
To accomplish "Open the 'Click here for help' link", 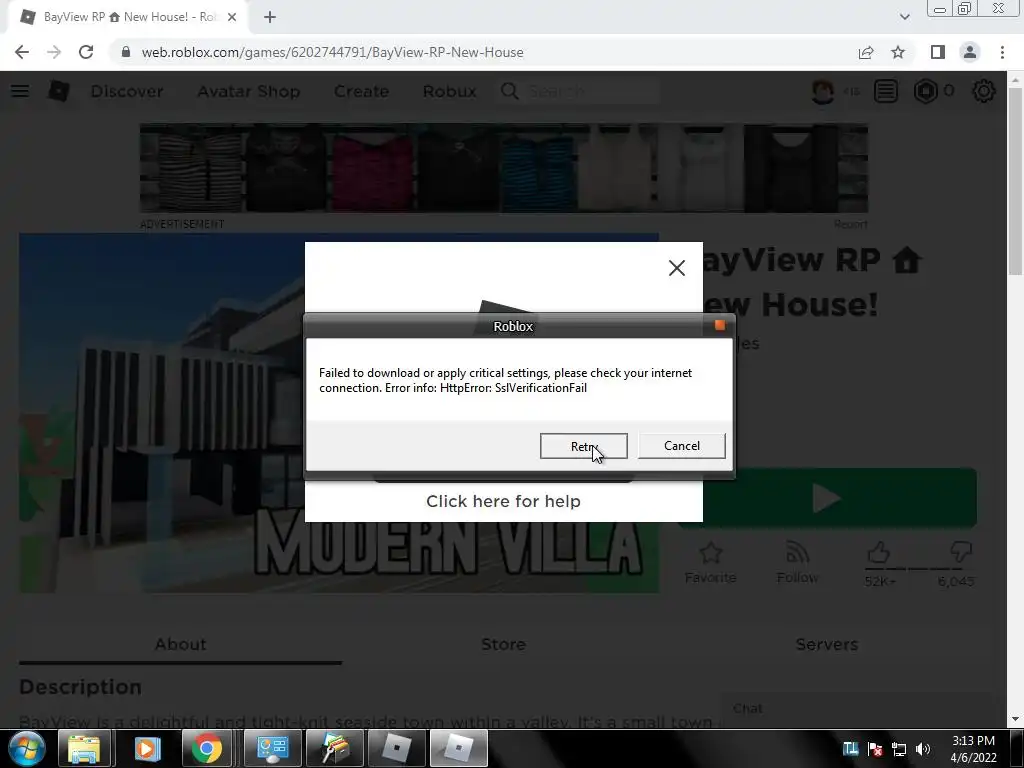I will point(504,501).
